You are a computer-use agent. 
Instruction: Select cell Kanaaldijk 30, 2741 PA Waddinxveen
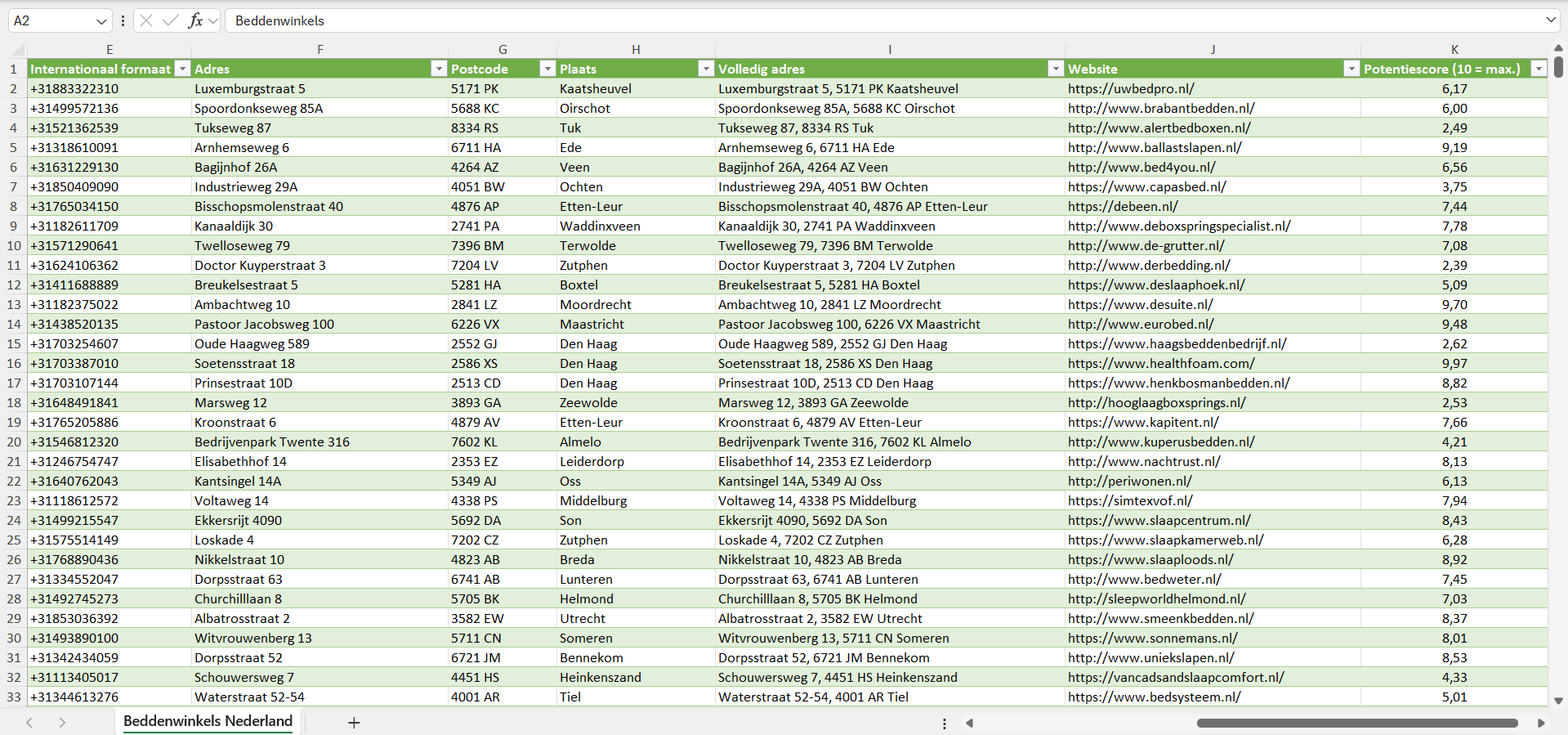coord(890,226)
